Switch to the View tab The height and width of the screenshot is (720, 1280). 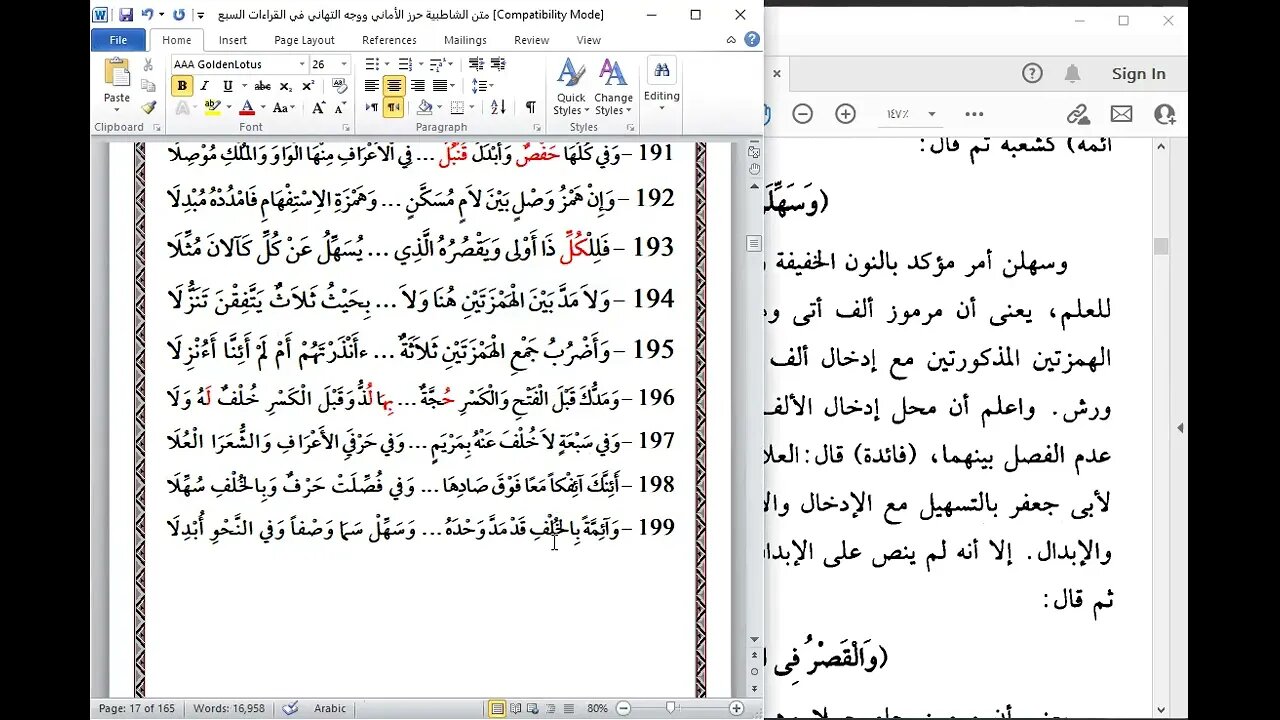pos(589,40)
